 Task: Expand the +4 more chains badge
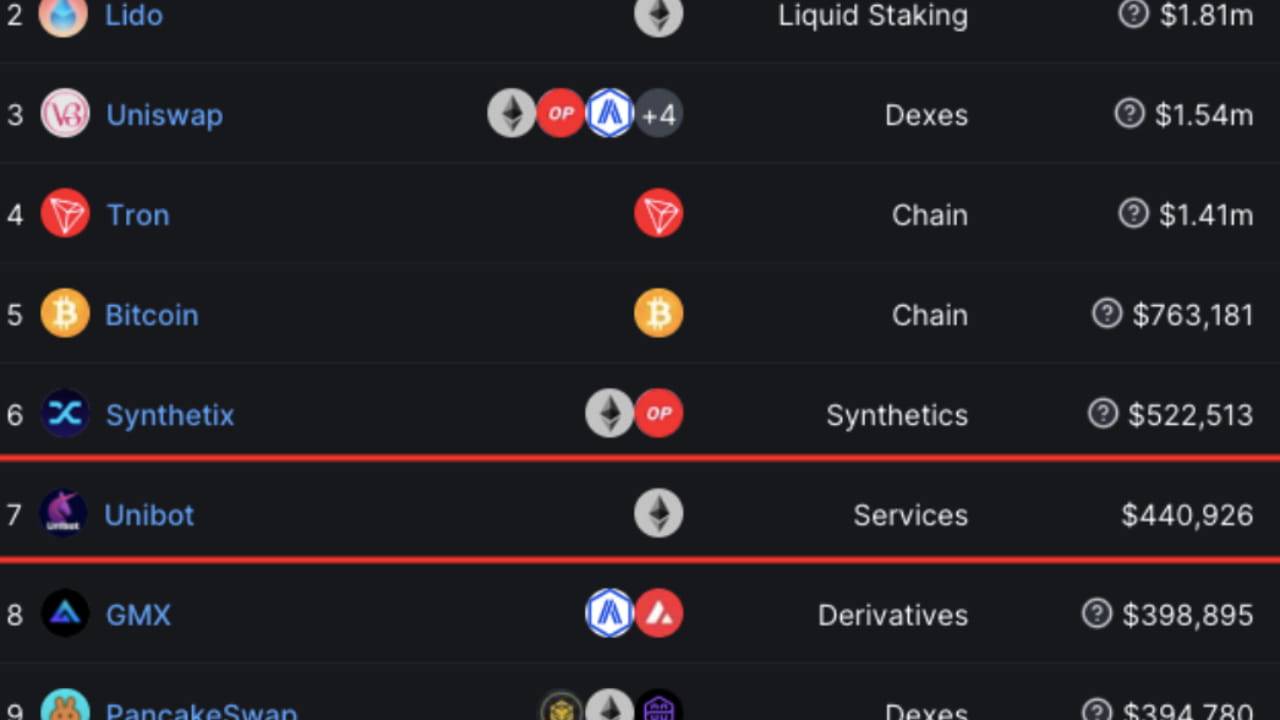point(659,114)
